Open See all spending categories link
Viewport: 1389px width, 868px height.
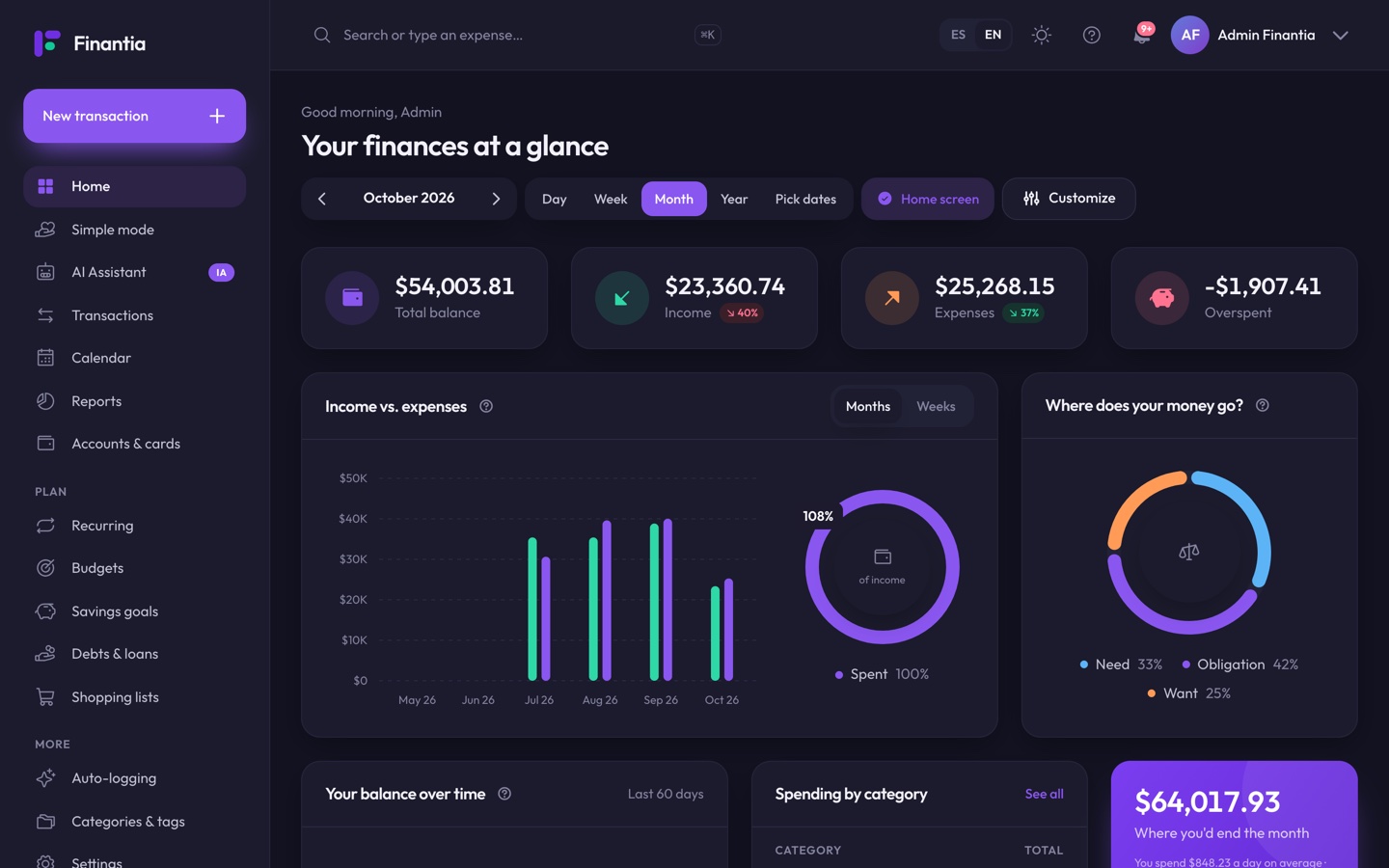[x=1044, y=794]
